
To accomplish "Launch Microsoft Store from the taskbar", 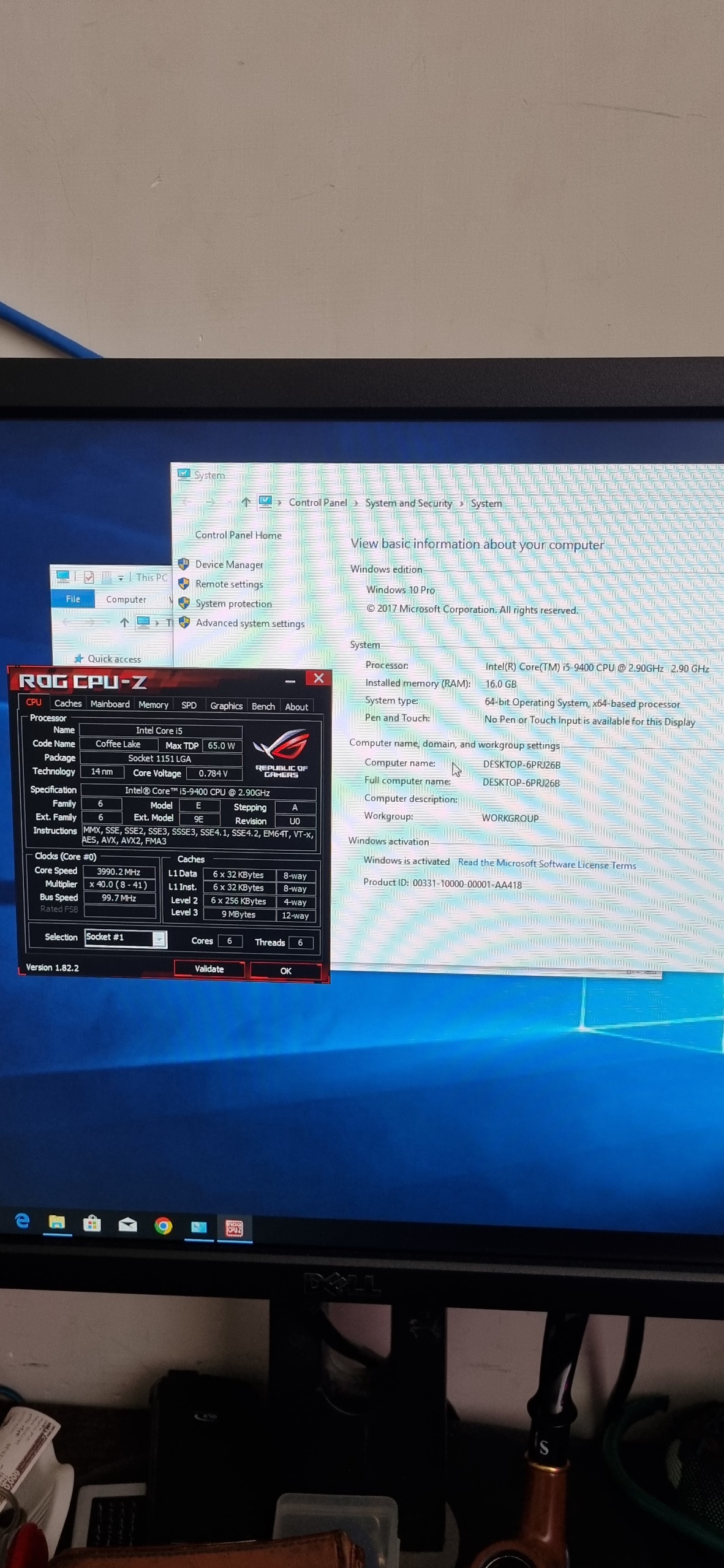I will pos(92,1223).
